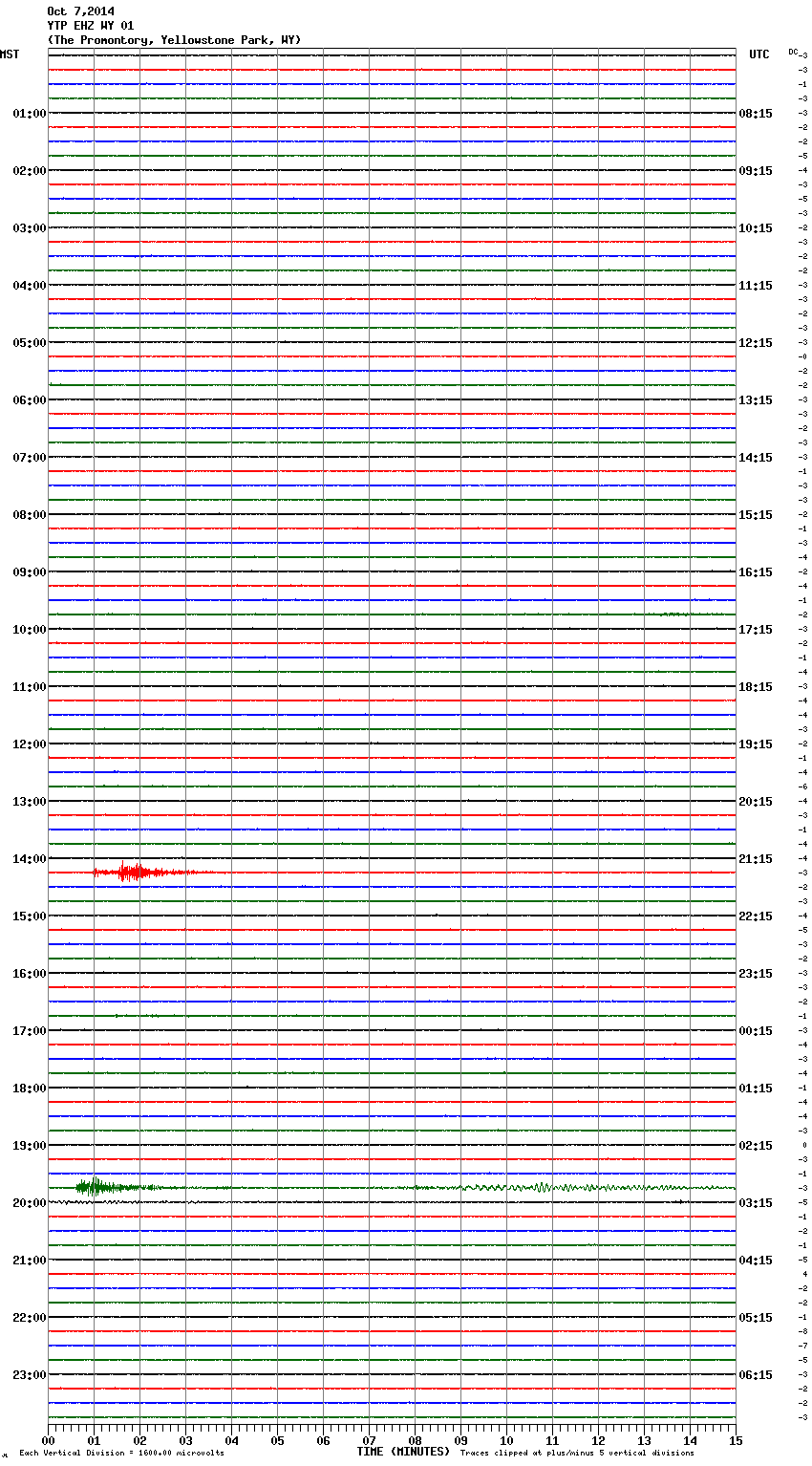The image size is (812, 1466).
Task: Click the '00' minute tick label
Action: (48, 1440)
